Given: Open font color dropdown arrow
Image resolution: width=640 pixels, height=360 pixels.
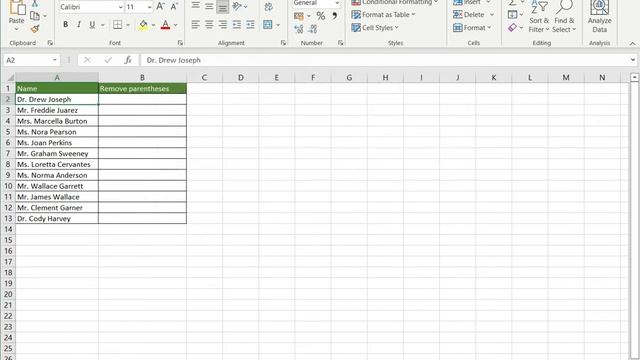Looking at the screenshot, I should click(x=176, y=25).
